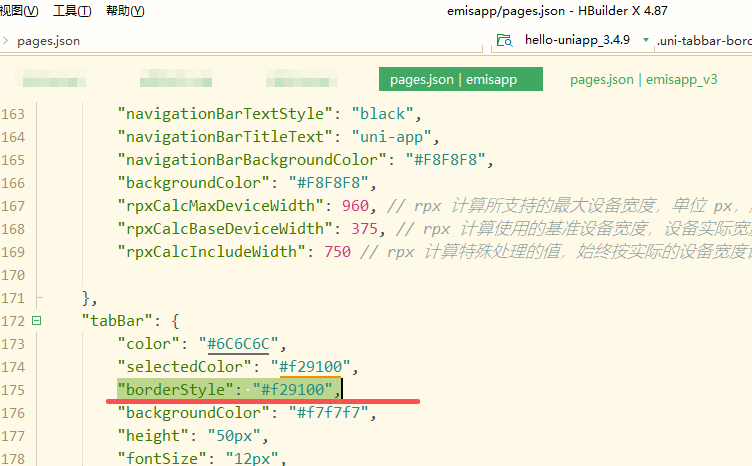
Task: Click the pages.json breadcrumb path
Action: tap(48, 41)
